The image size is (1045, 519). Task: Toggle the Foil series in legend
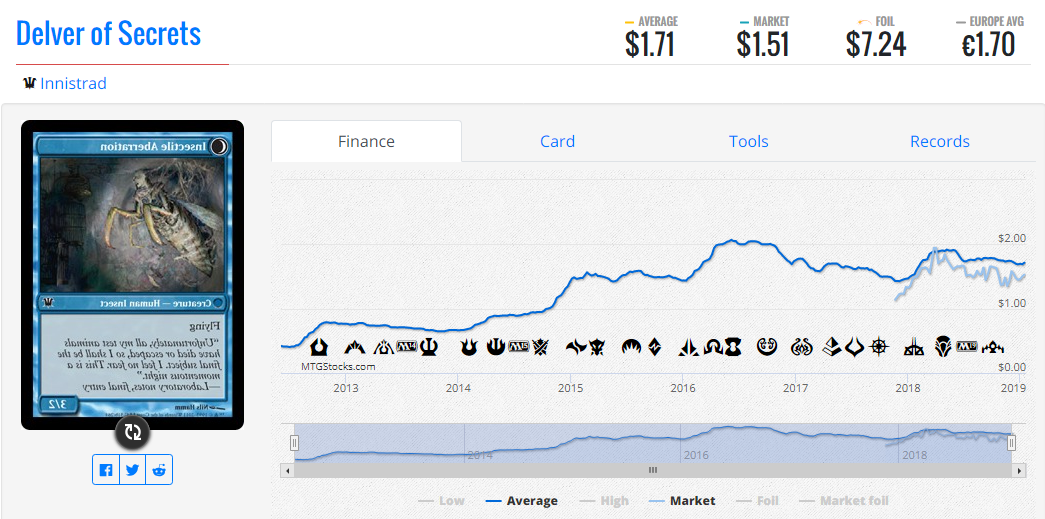click(x=757, y=501)
